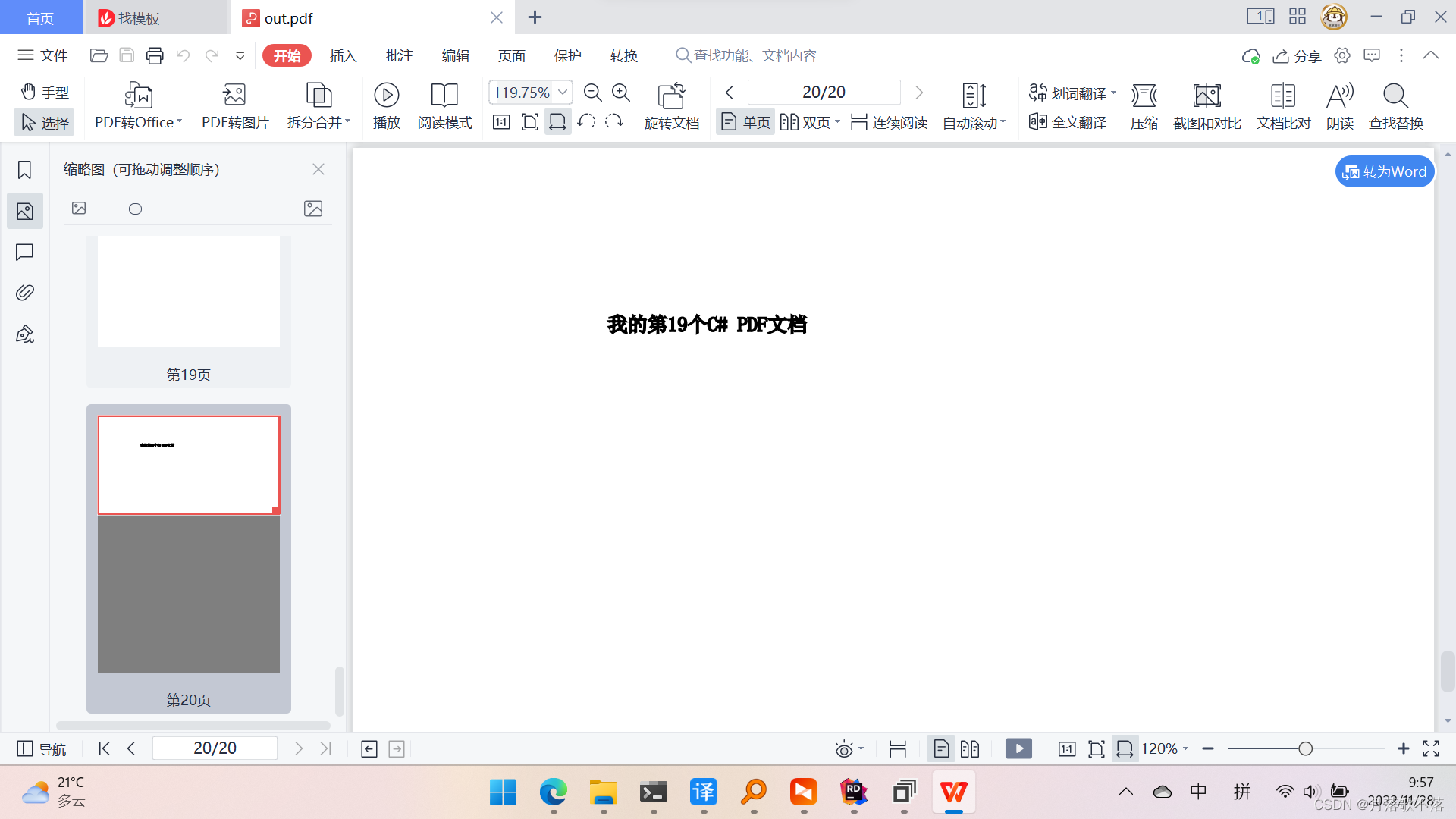
Task: Click 转为Word button
Action: tap(1385, 171)
